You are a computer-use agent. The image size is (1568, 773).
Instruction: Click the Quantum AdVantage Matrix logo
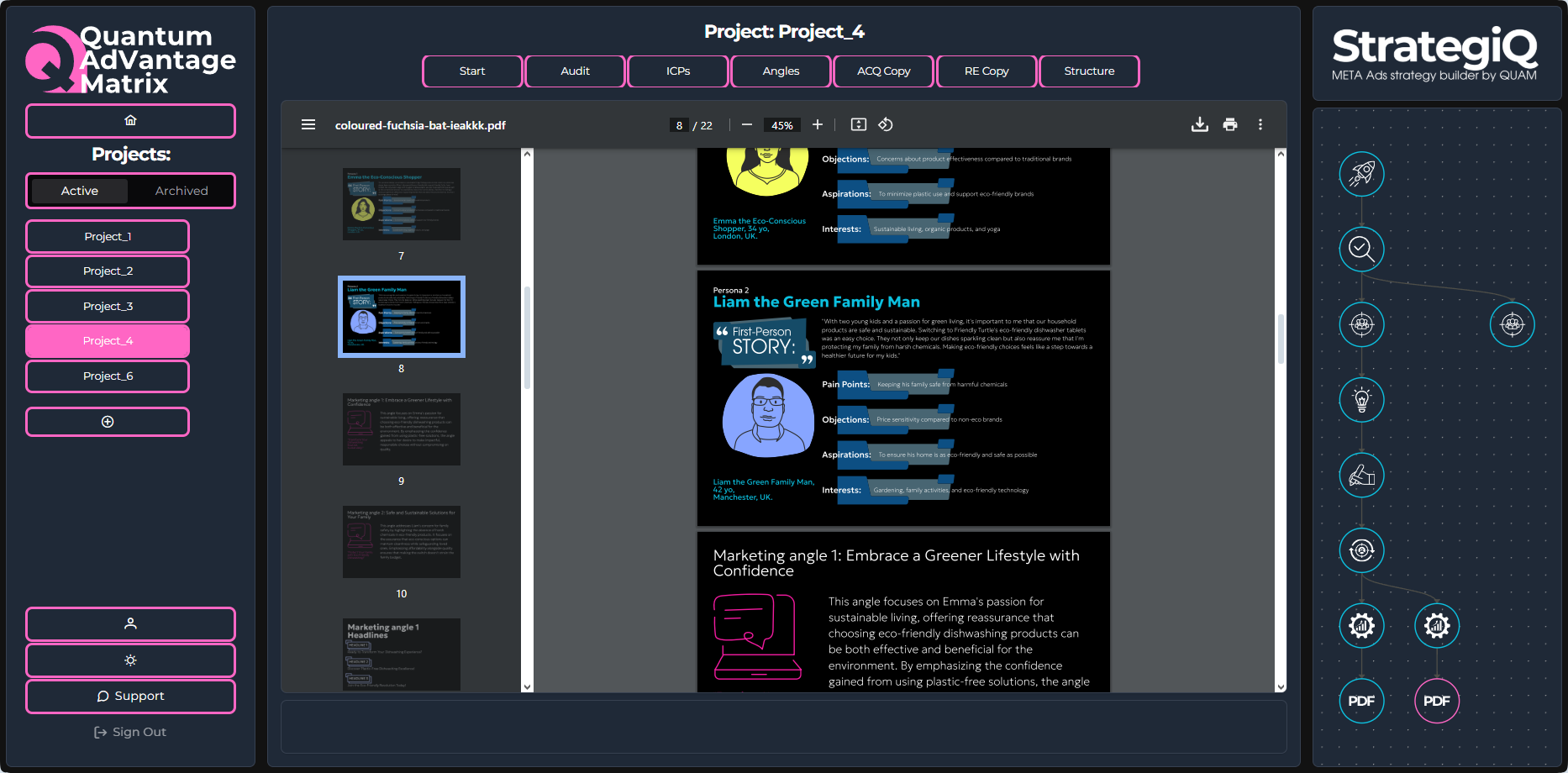pos(130,59)
